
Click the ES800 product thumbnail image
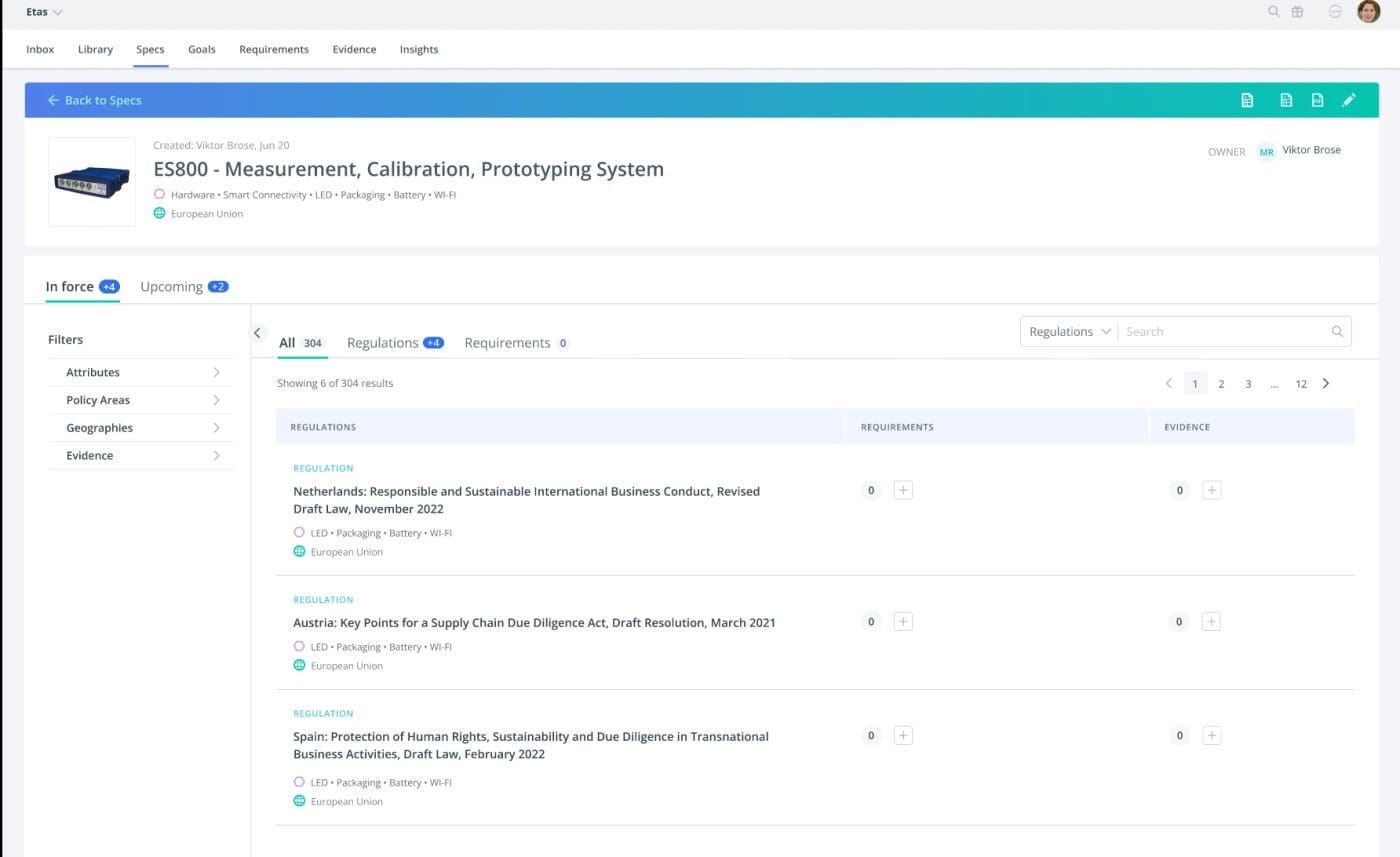point(92,182)
